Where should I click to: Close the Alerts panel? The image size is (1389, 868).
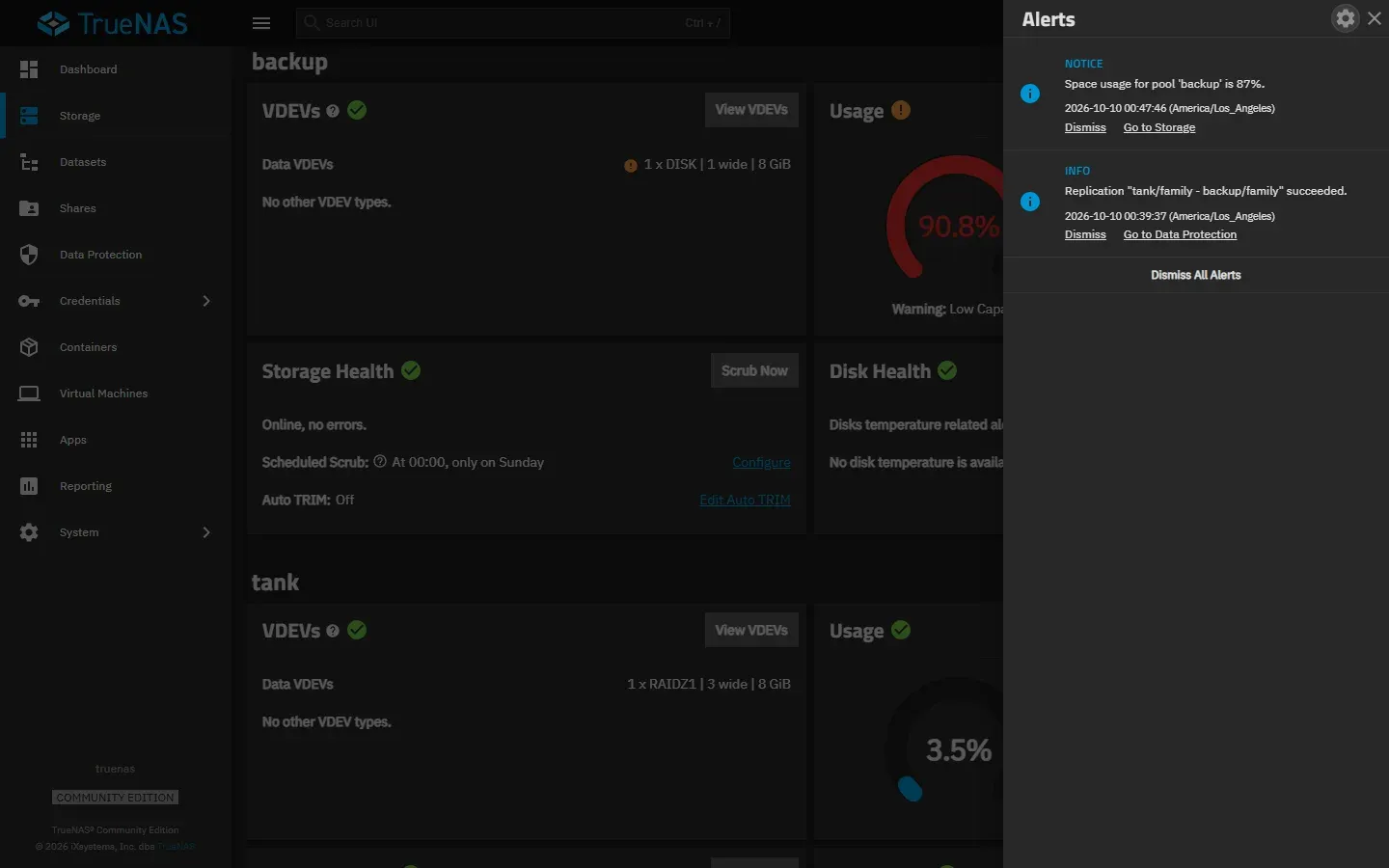[1375, 18]
